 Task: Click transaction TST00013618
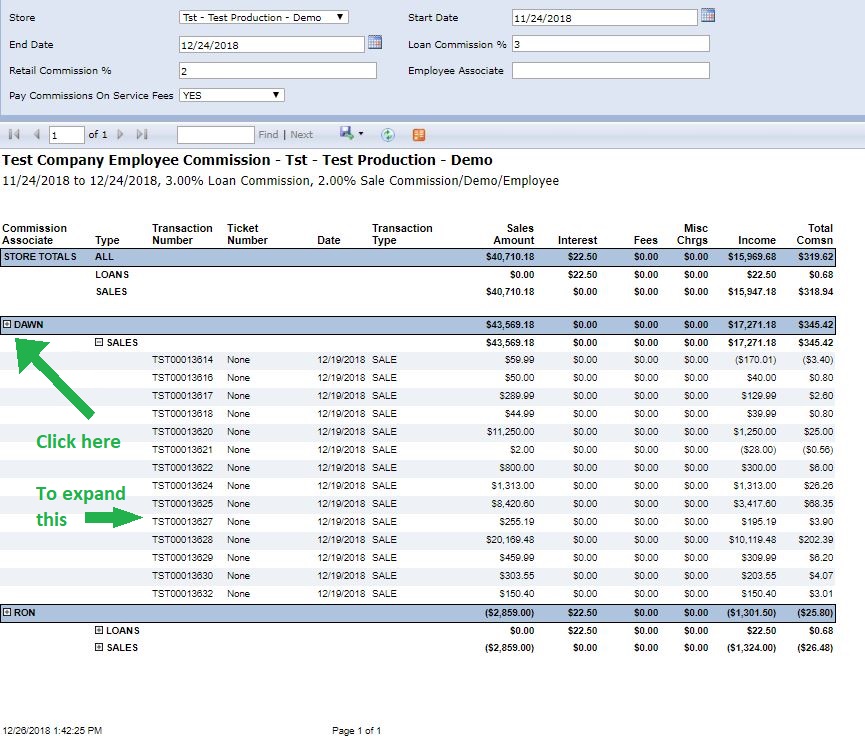tap(183, 414)
